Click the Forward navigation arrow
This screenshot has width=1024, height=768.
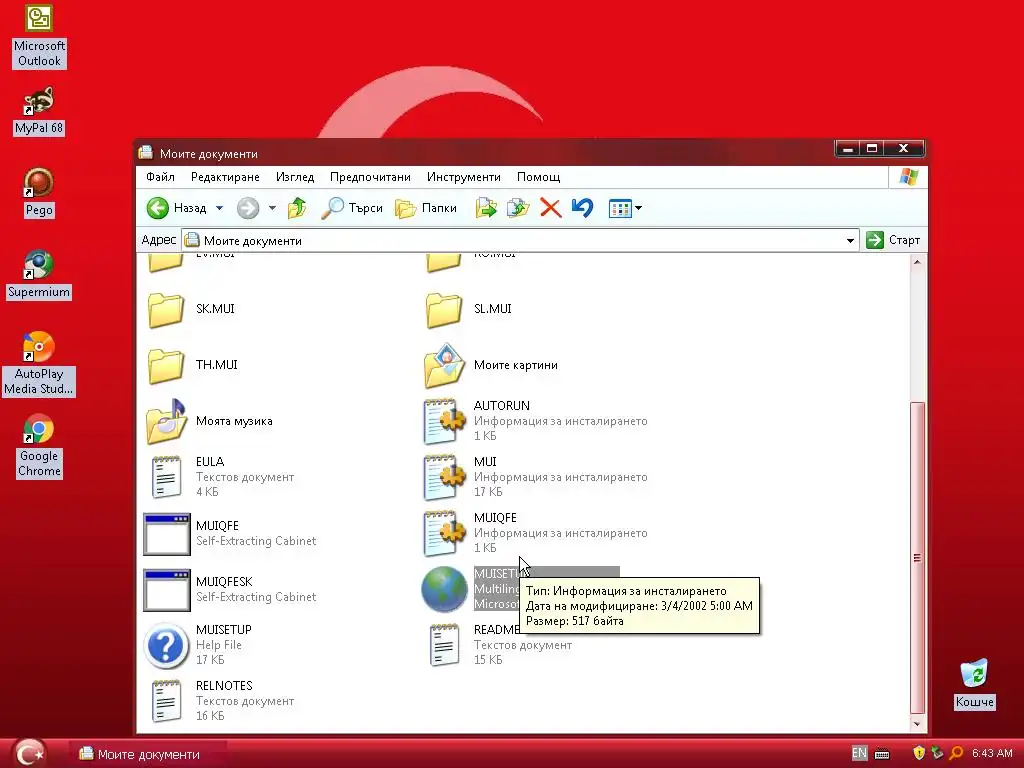pyautogui.click(x=248, y=208)
